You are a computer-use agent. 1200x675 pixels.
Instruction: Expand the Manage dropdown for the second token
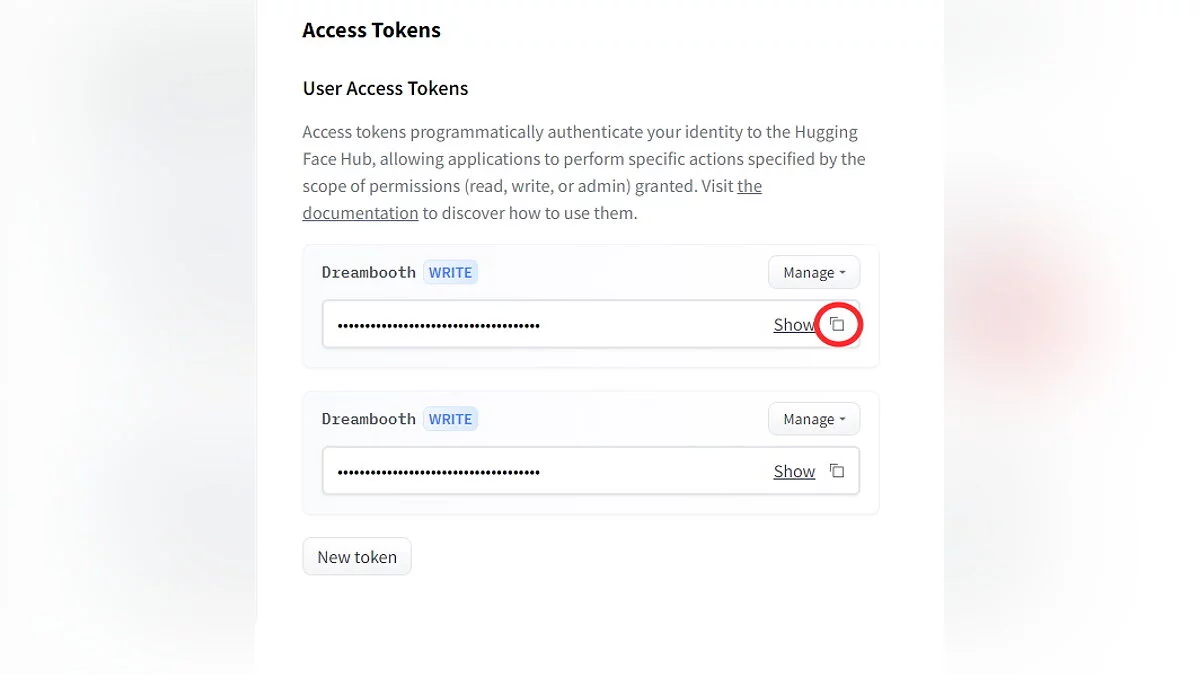(813, 419)
